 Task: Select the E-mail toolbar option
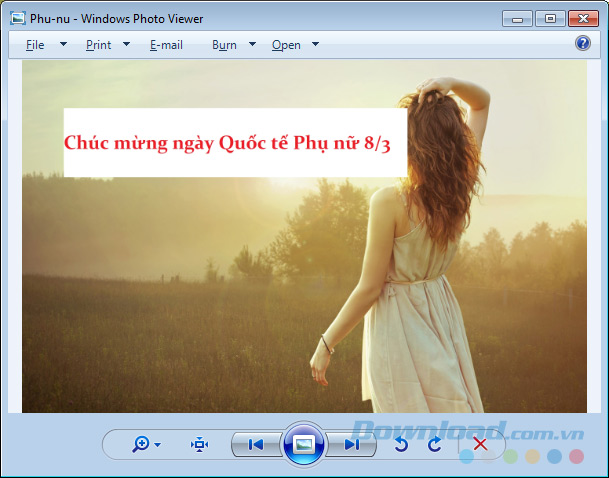166,45
